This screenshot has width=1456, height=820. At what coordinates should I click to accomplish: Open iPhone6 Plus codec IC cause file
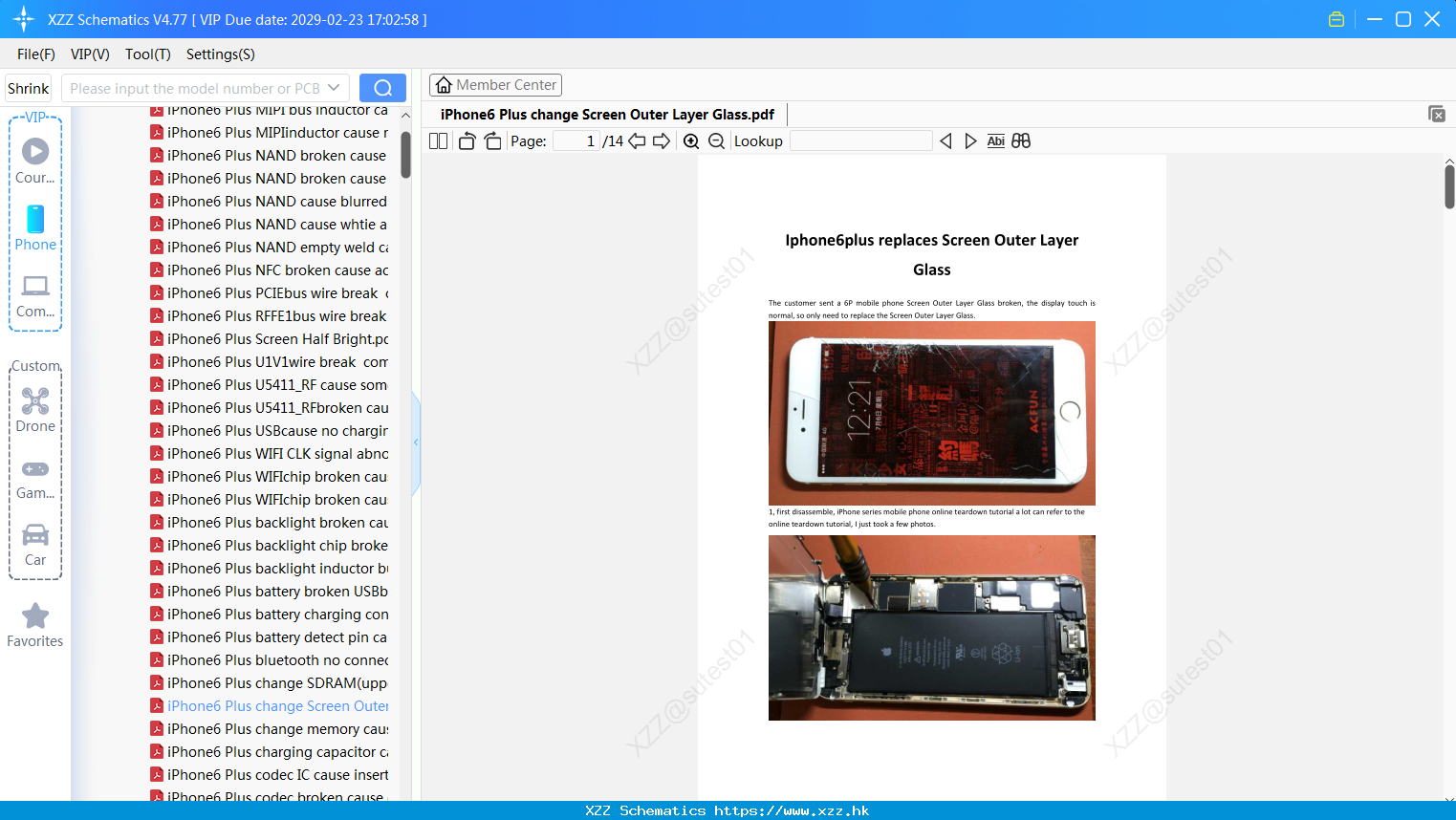click(270, 775)
